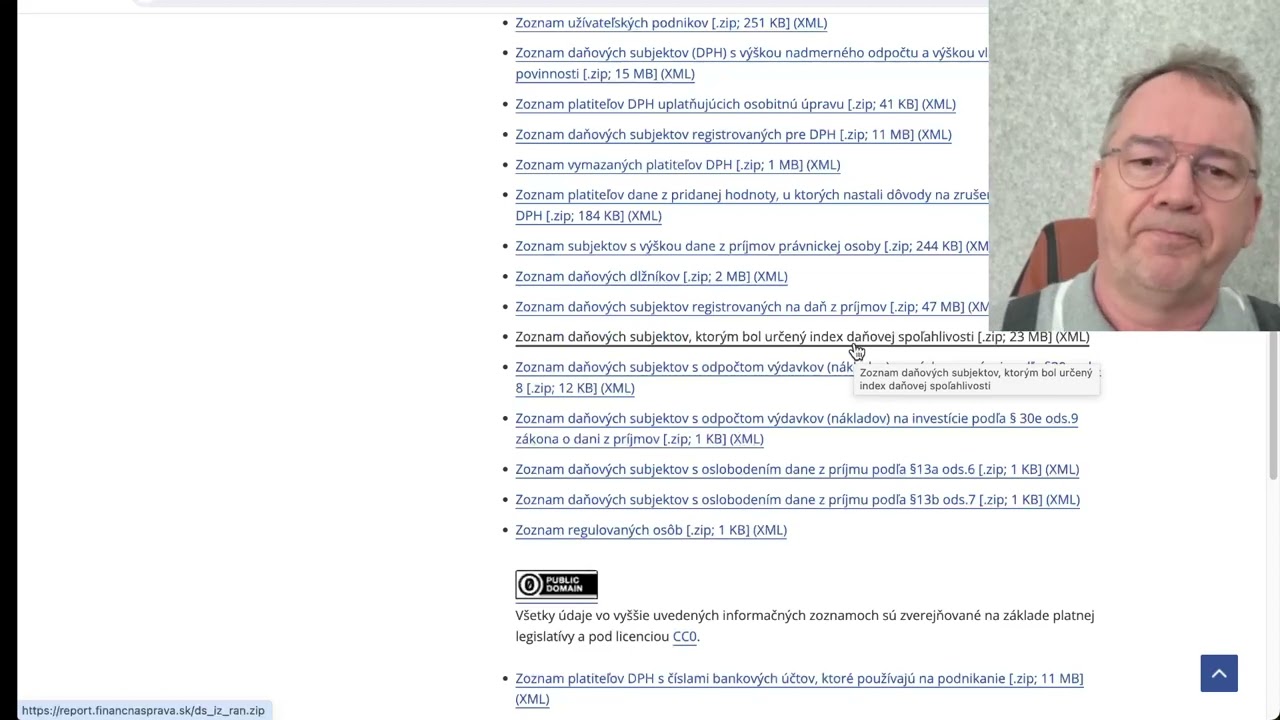This screenshot has width=1280, height=720.
Task: Click the scroll-to-top arrow button
Action: [x=1218, y=673]
